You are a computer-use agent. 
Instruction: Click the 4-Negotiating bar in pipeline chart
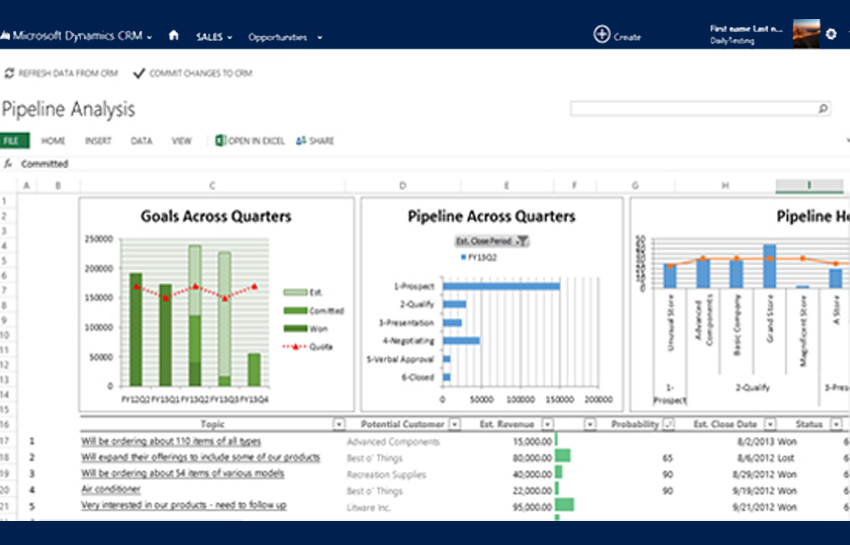click(x=461, y=341)
